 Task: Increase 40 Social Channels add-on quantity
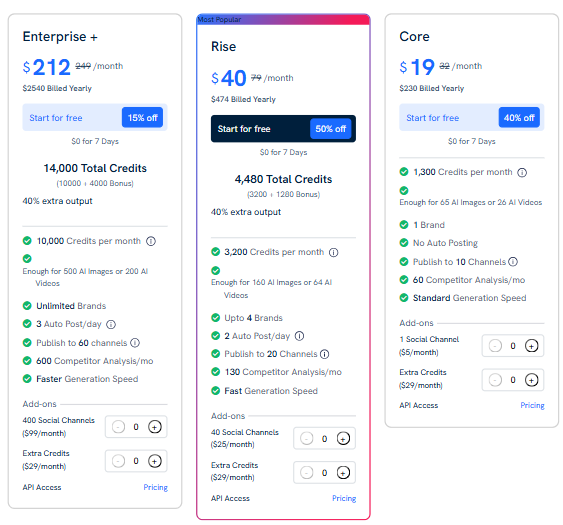click(343, 438)
